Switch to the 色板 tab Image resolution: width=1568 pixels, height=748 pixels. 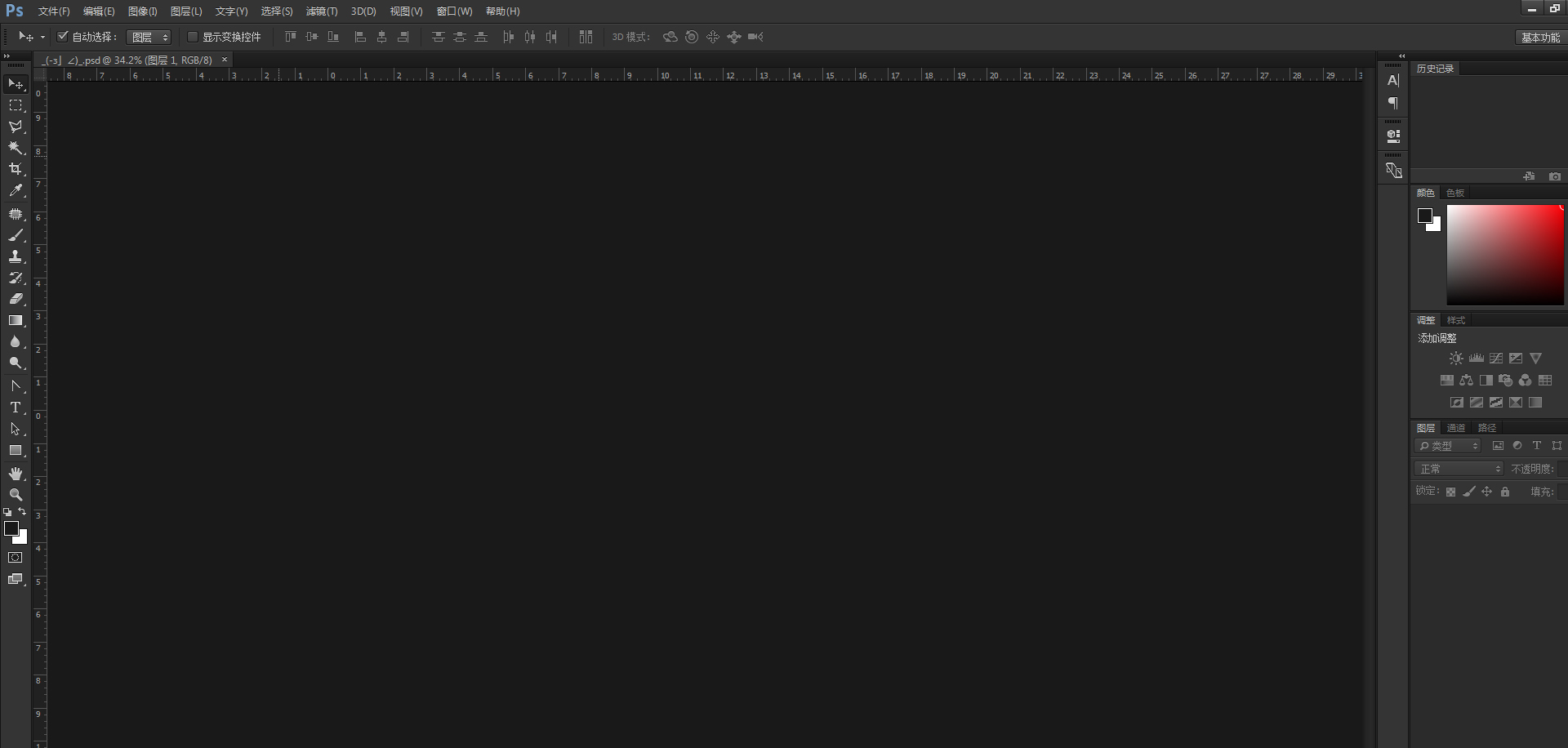pyautogui.click(x=1455, y=193)
